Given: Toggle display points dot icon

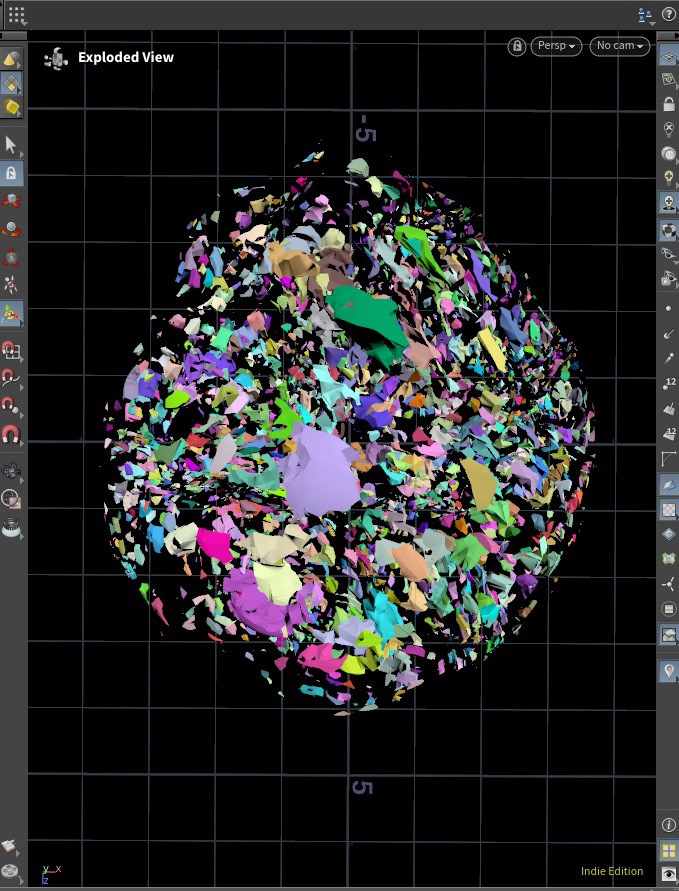Looking at the screenshot, I should [x=669, y=309].
